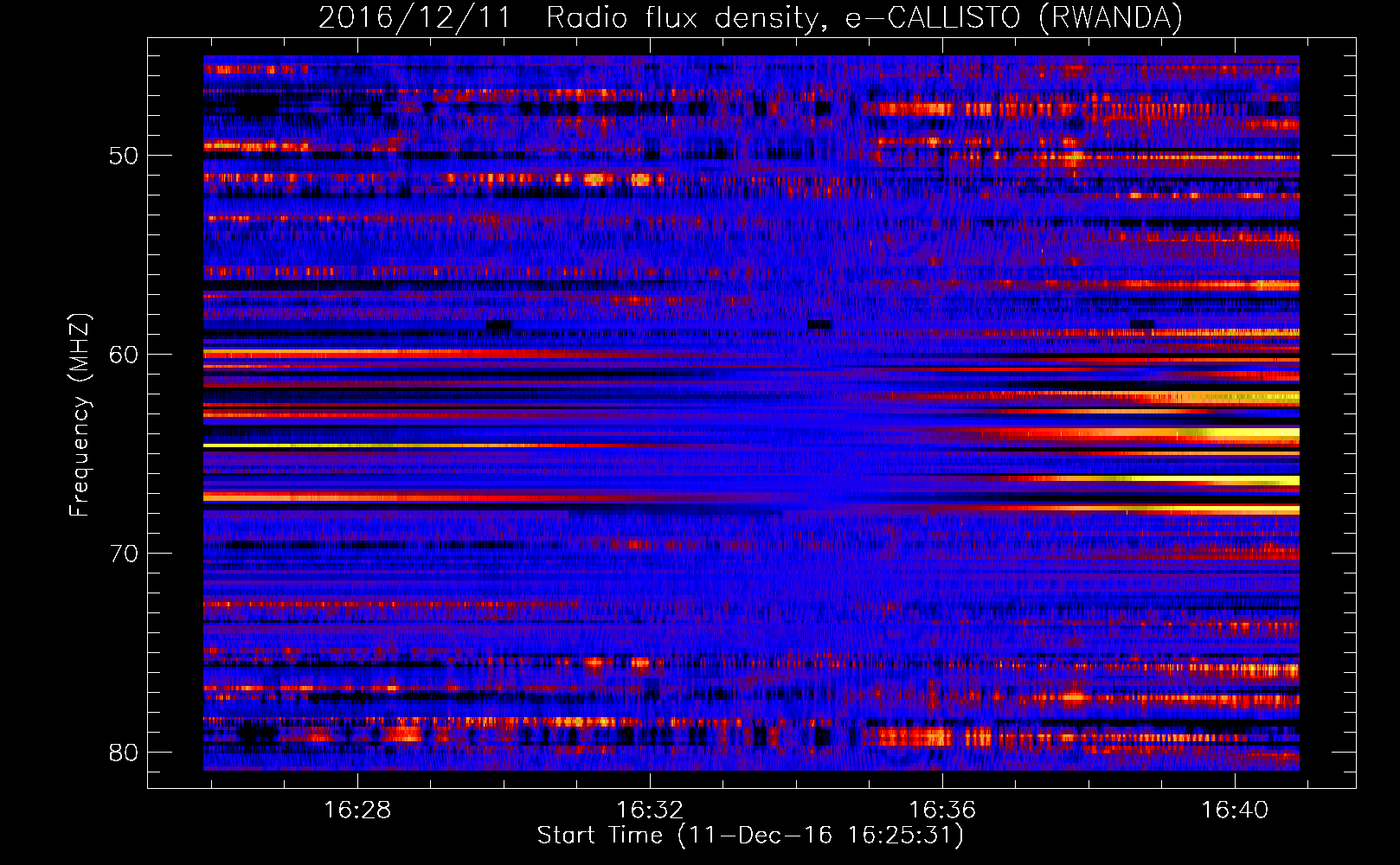Click the 'Frequency (MHZ)' y-axis label
The width and height of the screenshot is (1400, 865).
click(79, 414)
